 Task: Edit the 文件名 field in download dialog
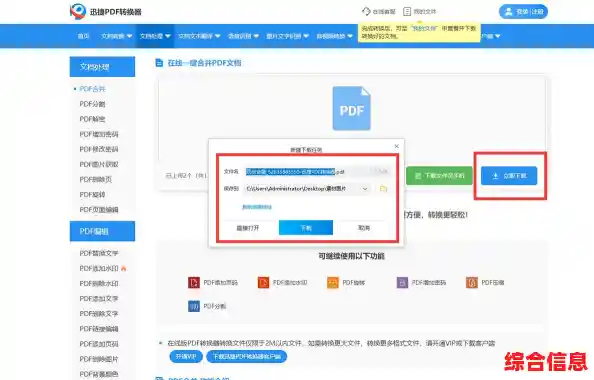coord(316,172)
